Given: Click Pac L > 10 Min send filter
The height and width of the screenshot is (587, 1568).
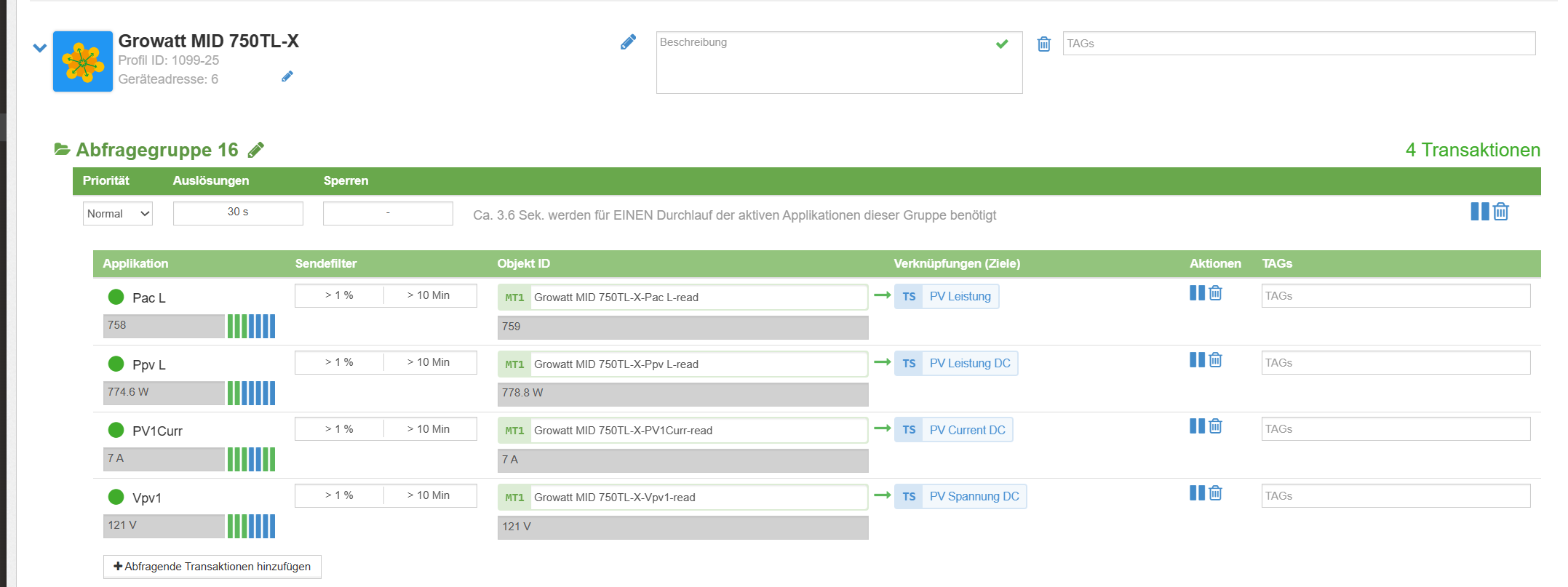Looking at the screenshot, I should coord(429,295).
